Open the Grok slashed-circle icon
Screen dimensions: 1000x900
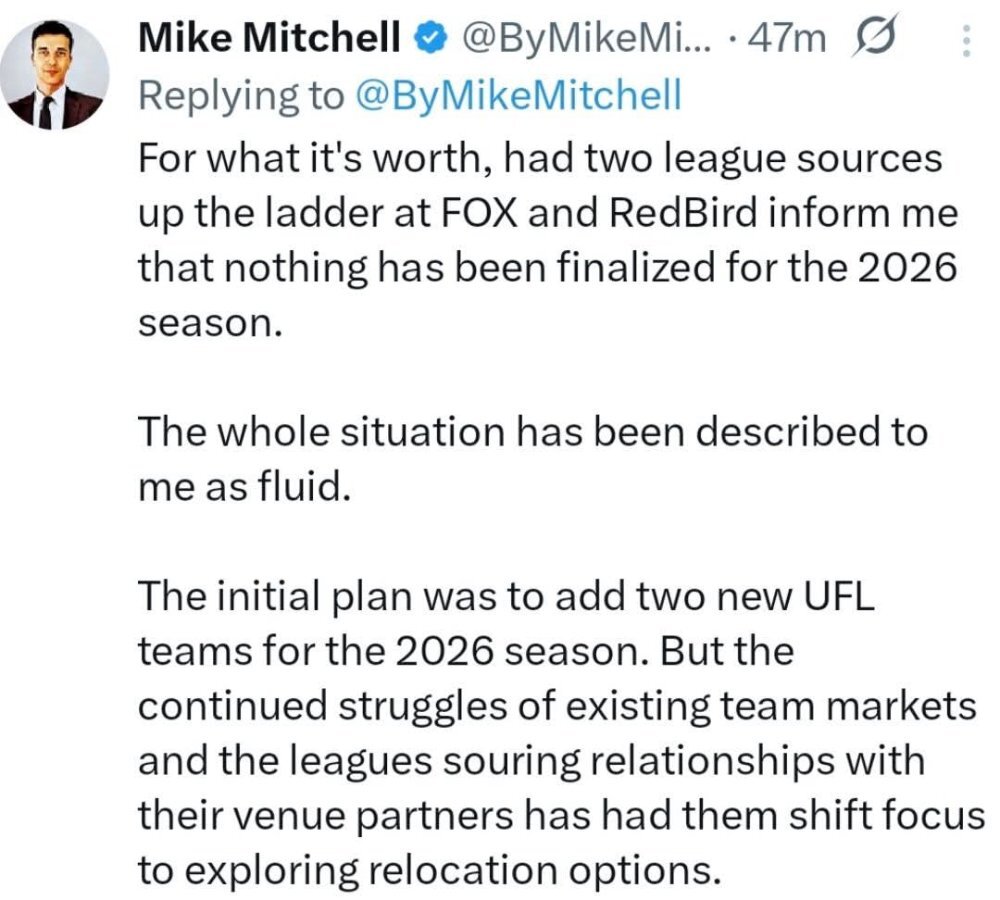[876, 36]
